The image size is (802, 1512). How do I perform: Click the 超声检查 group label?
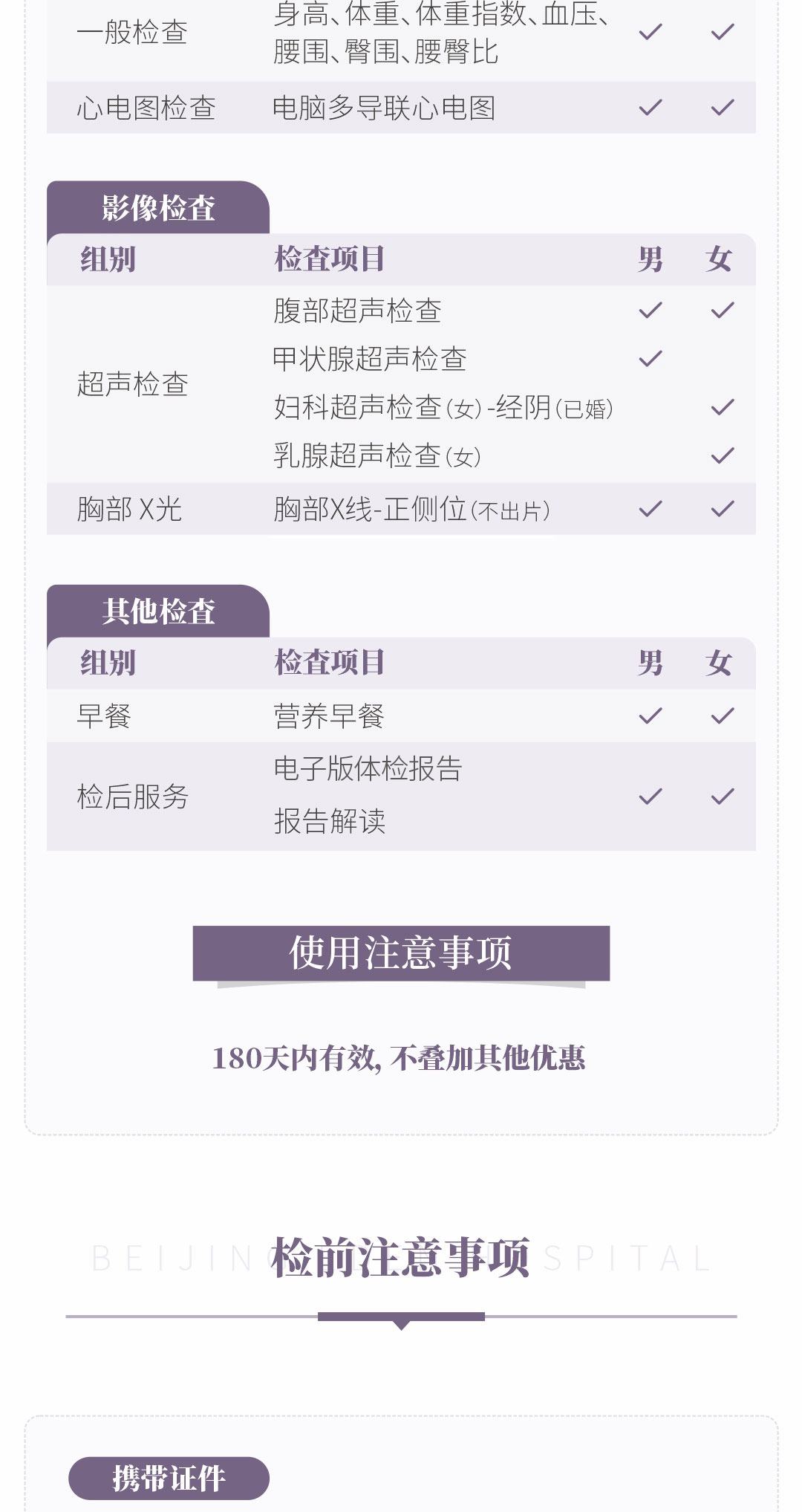[x=133, y=384]
